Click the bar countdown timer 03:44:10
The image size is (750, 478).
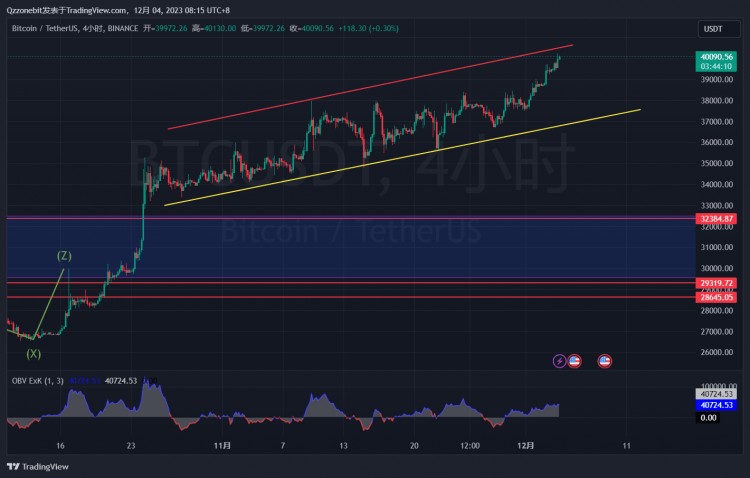716,67
